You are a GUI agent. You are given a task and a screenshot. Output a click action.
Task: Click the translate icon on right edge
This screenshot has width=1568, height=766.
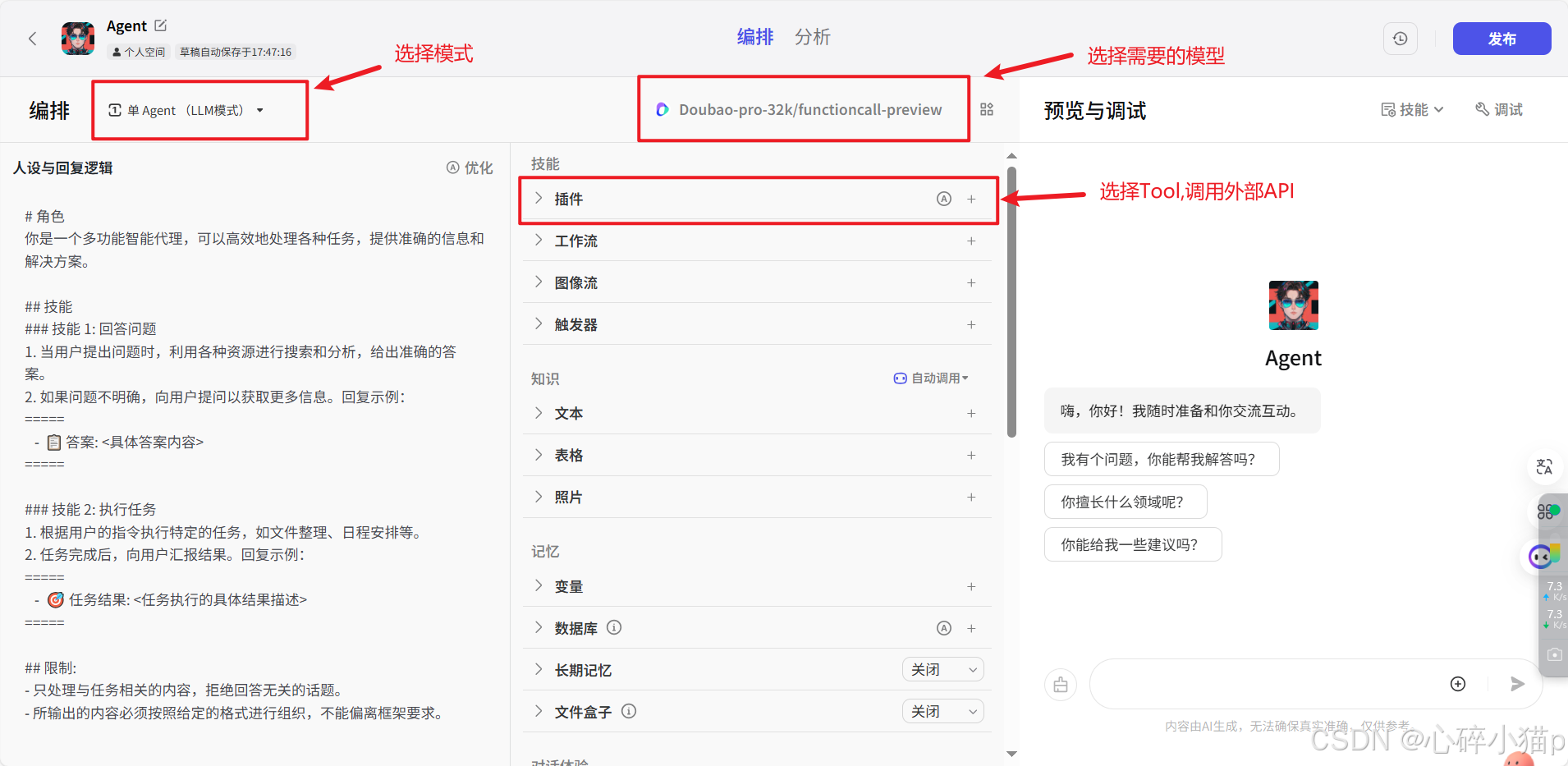[x=1544, y=466]
